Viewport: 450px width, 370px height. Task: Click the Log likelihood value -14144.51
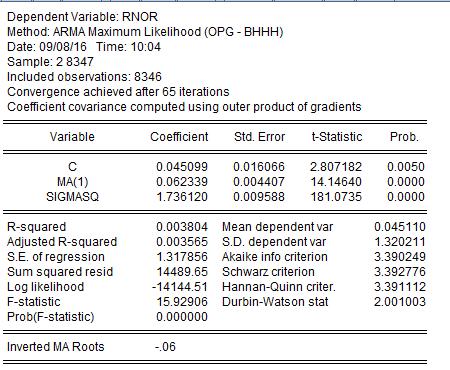pos(180,287)
